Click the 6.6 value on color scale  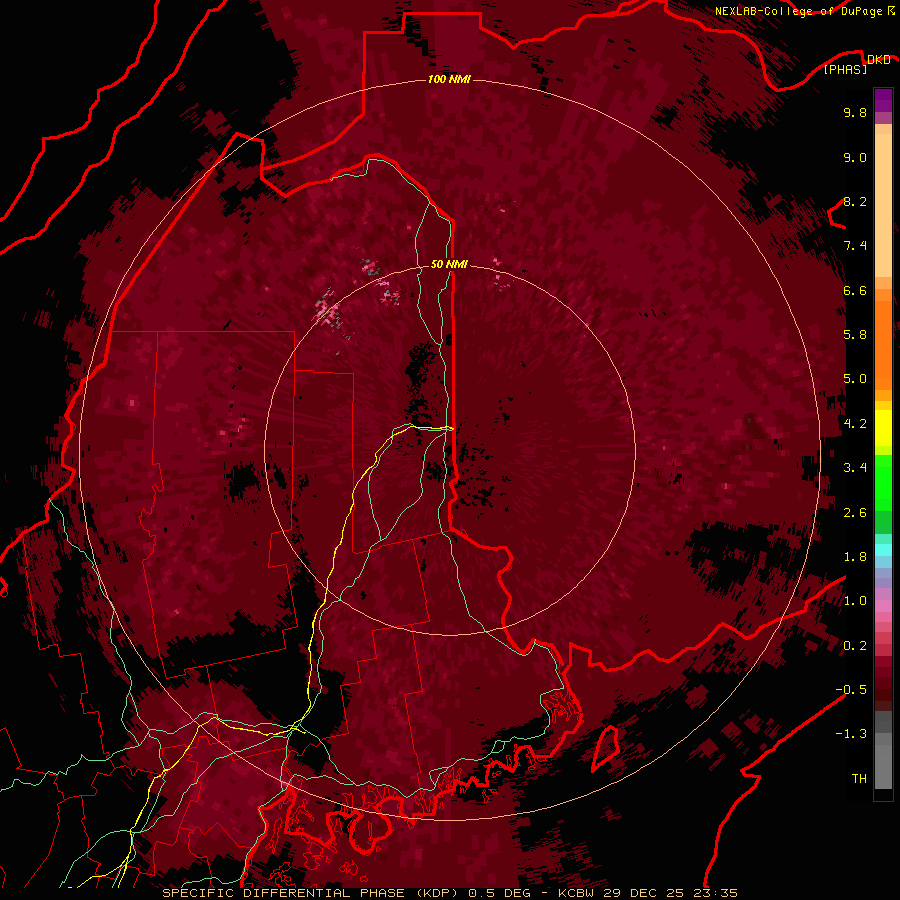[855, 290]
